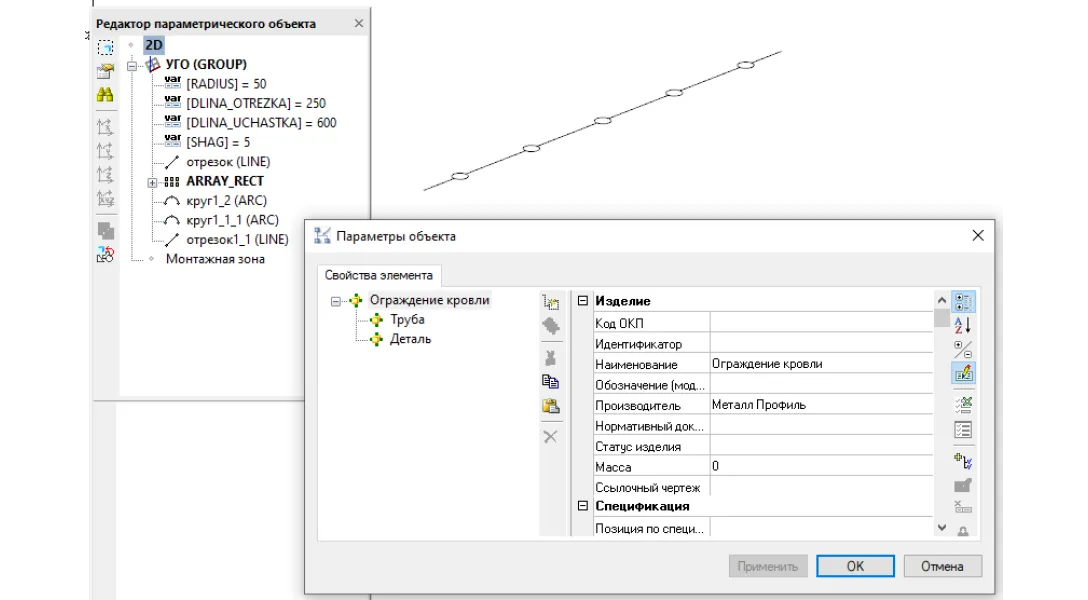Screen dimensions: 1088x600
Task: Click the plain checklist icon
Action: pos(963,429)
